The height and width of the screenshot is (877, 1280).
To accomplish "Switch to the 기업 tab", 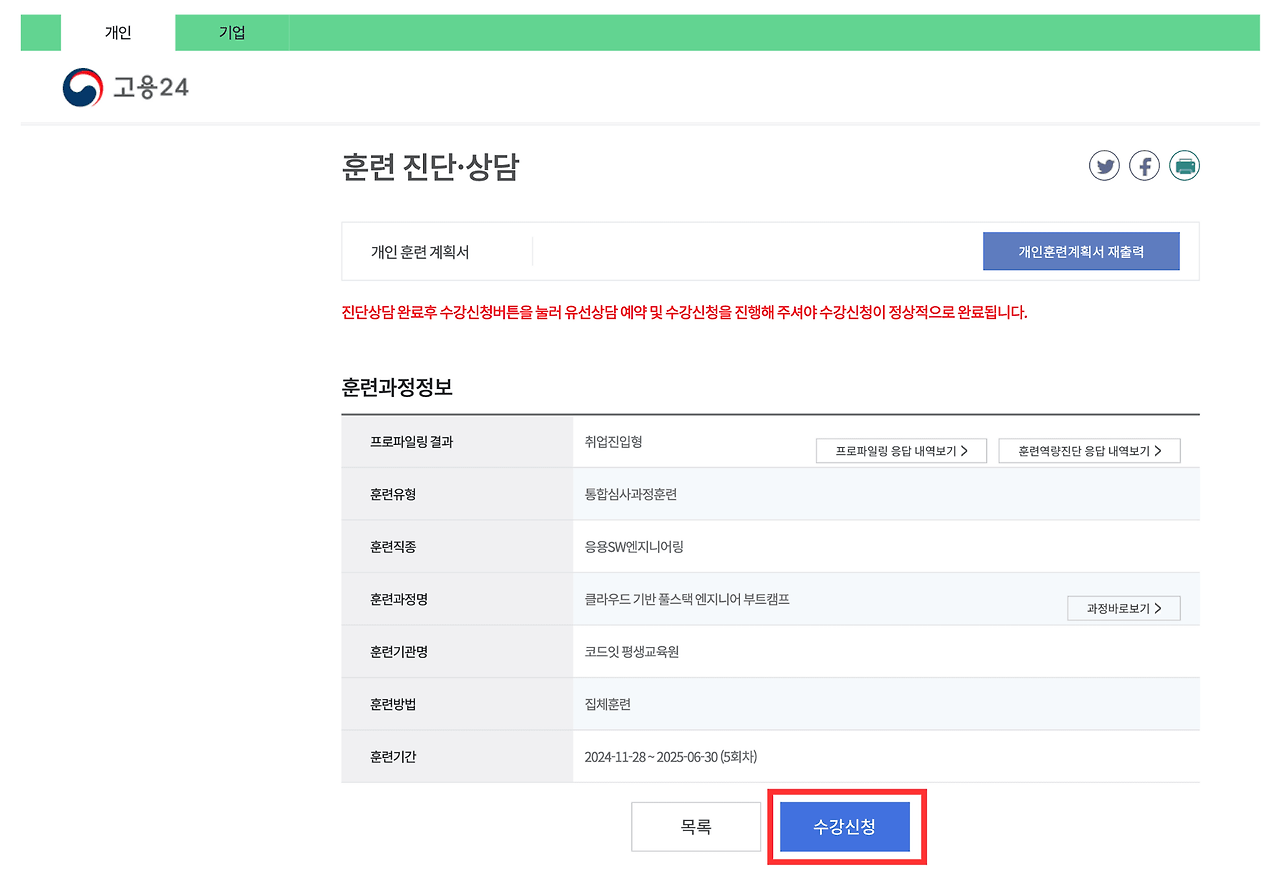I will pyautogui.click(x=231, y=31).
